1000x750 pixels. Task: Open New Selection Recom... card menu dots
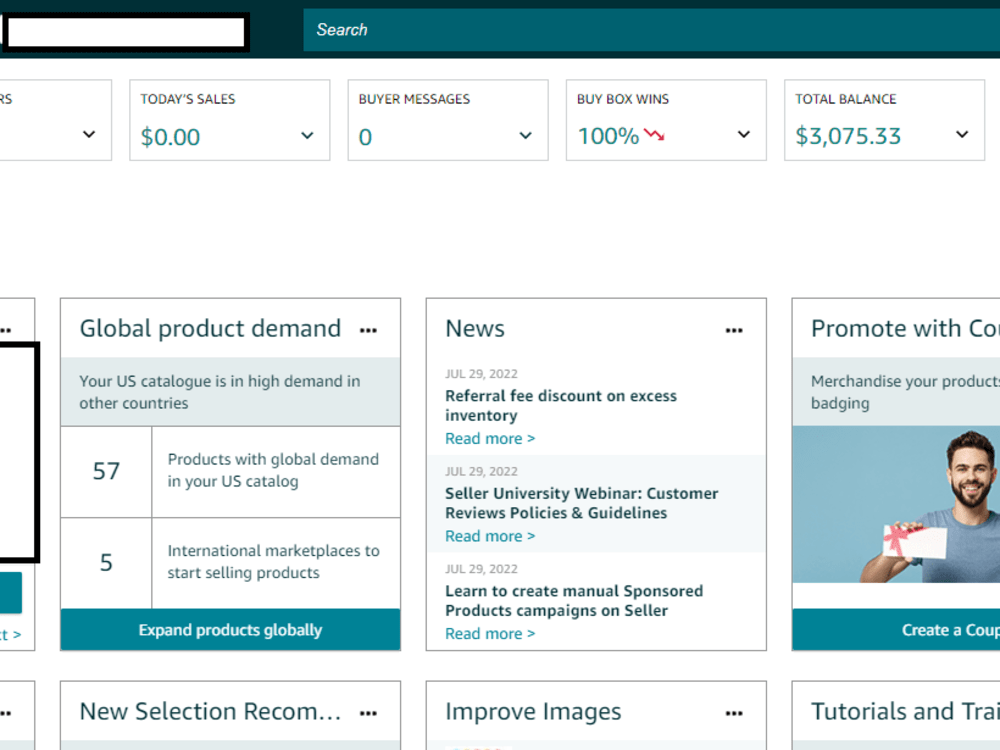point(368,713)
